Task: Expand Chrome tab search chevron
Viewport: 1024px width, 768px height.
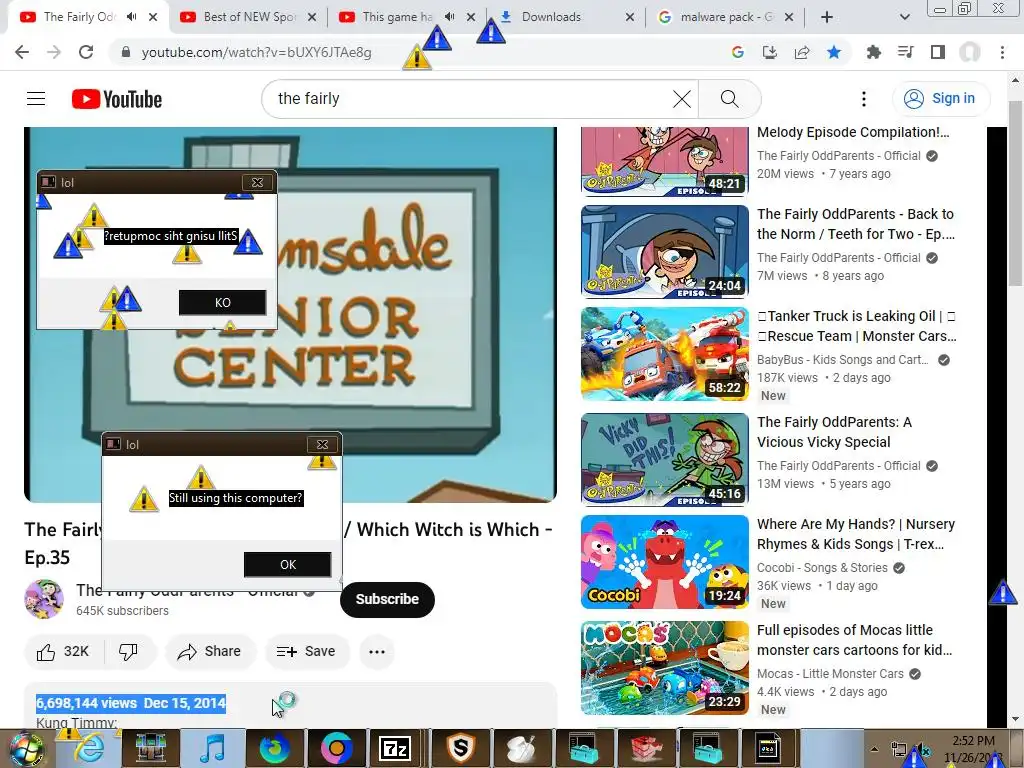Action: 904,17
